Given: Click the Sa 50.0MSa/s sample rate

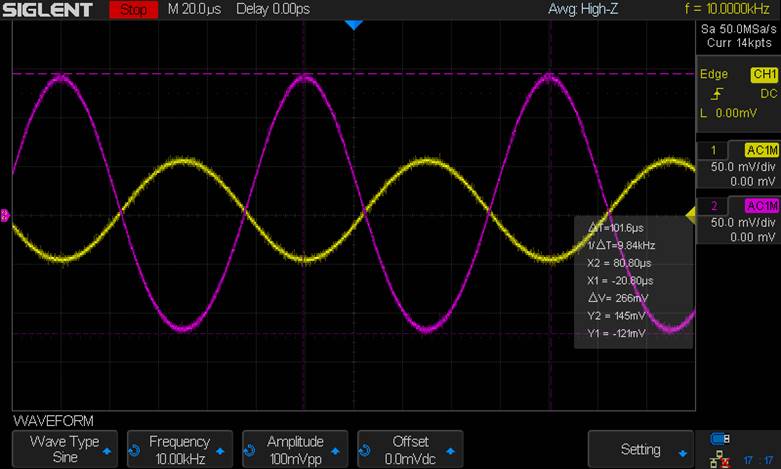Looking at the screenshot, I should (x=739, y=29).
